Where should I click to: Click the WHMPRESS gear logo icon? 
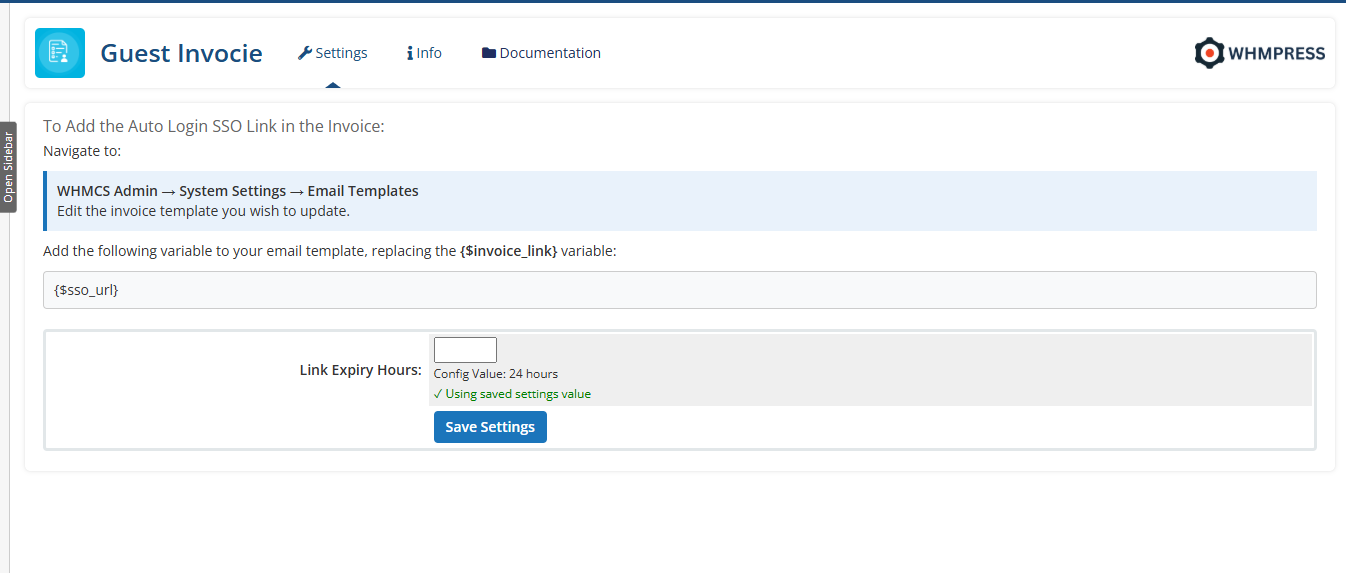1210,53
